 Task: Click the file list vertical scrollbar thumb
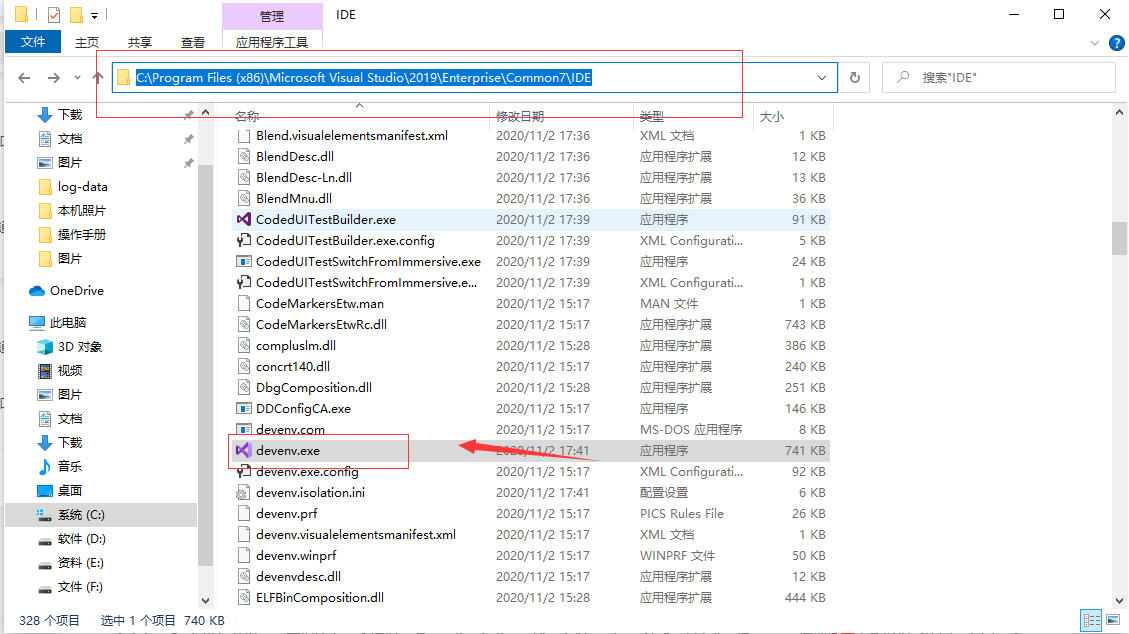click(x=1119, y=238)
